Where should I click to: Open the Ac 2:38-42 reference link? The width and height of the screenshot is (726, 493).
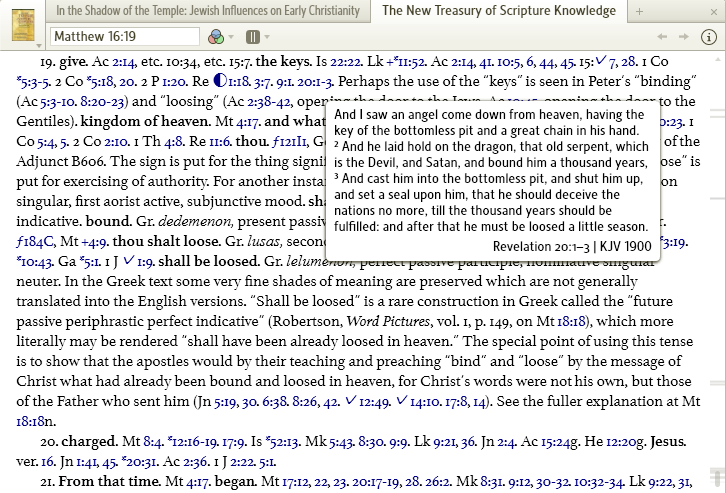click(x=269, y=101)
